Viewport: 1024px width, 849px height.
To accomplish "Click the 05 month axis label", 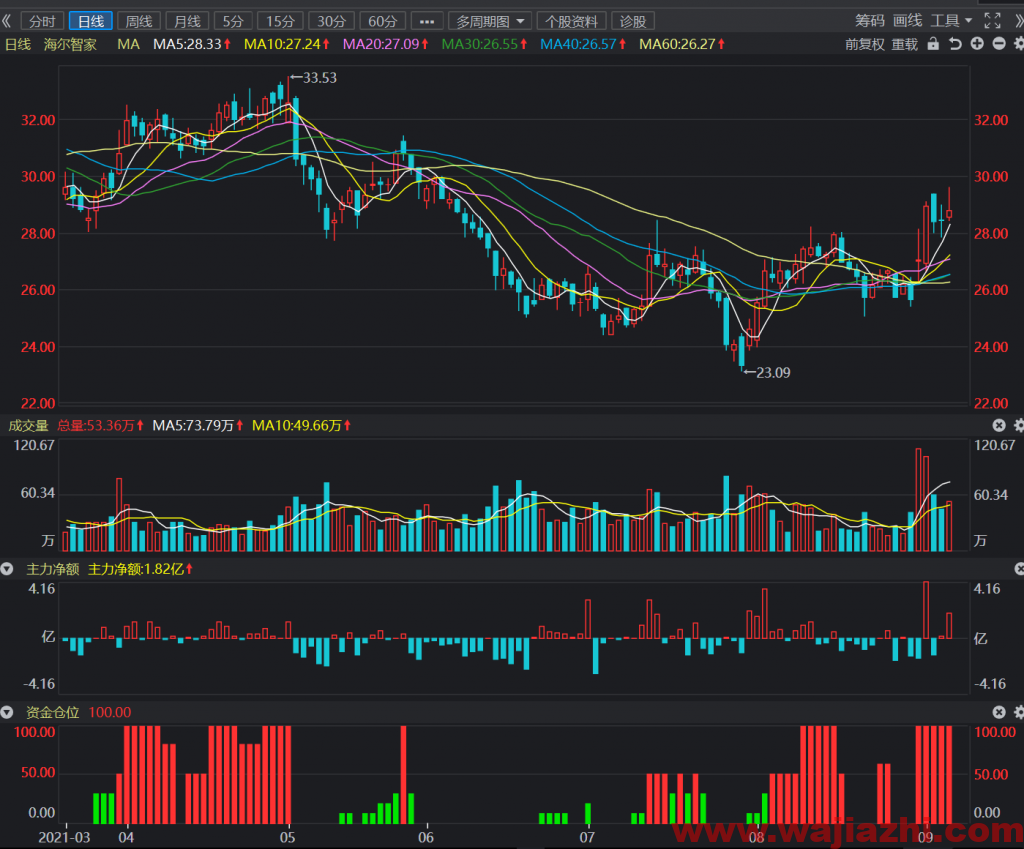I will [287, 837].
